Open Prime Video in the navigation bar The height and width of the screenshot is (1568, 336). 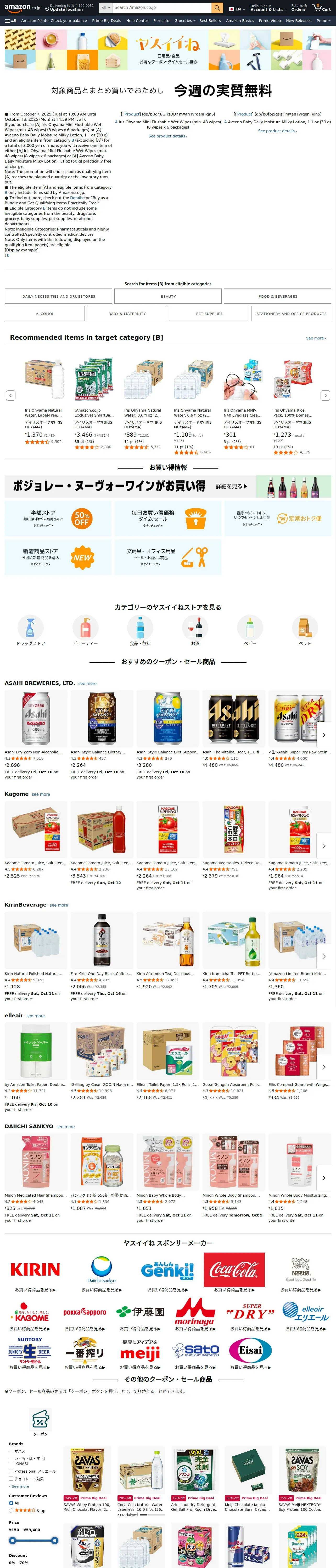270,21
